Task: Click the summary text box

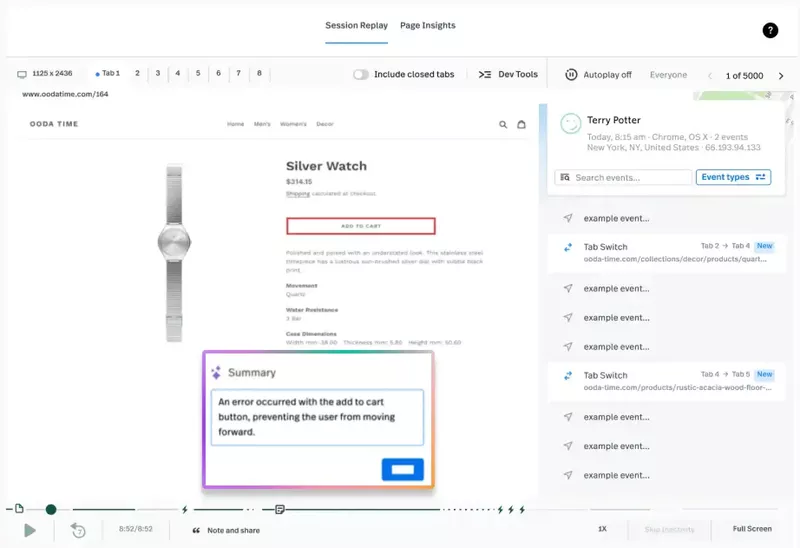Action: (317, 417)
